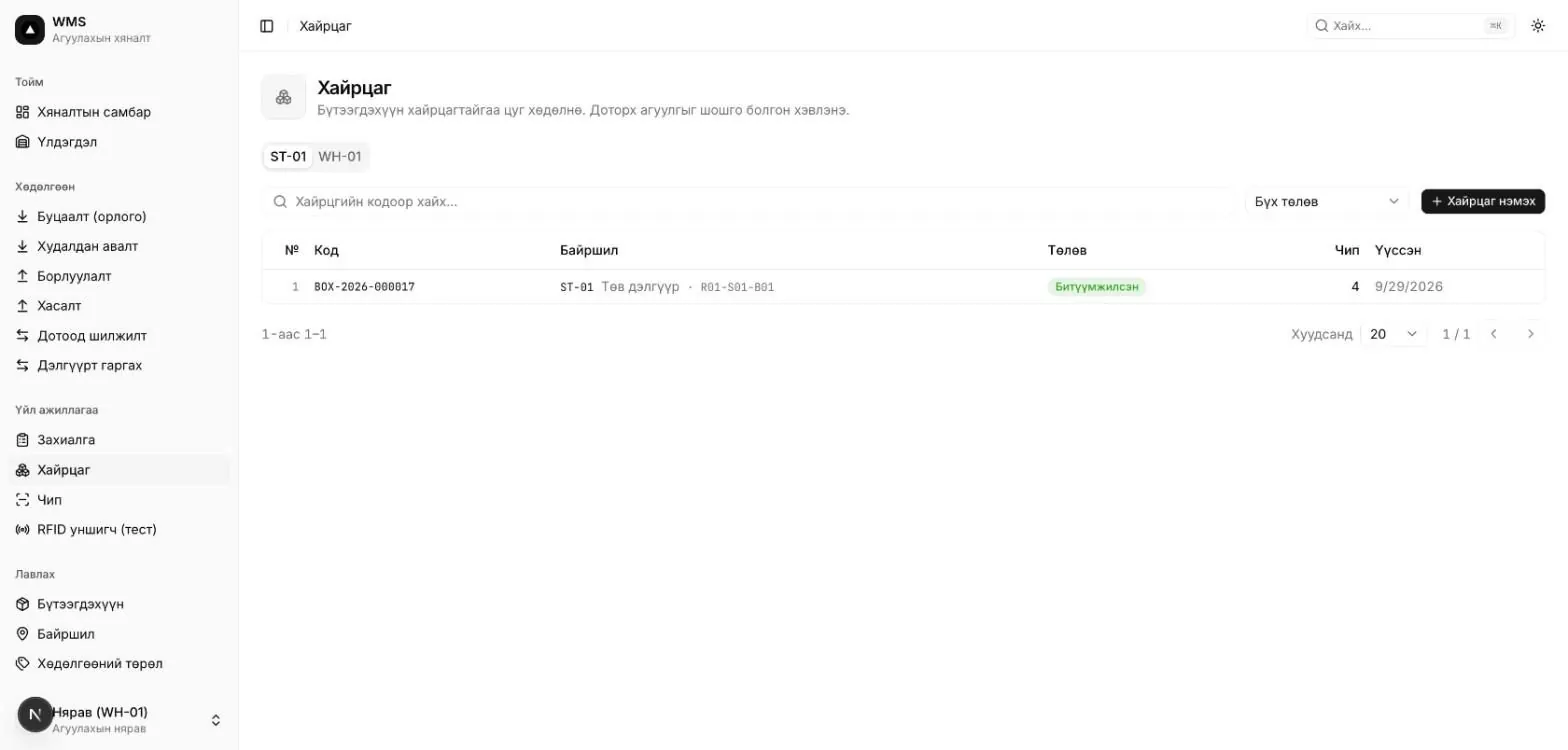Viewport: 1568px width, 750px height.
Task: Click location code R01-S01-B01
Action: pyautogui.click(x=737, y=288)
